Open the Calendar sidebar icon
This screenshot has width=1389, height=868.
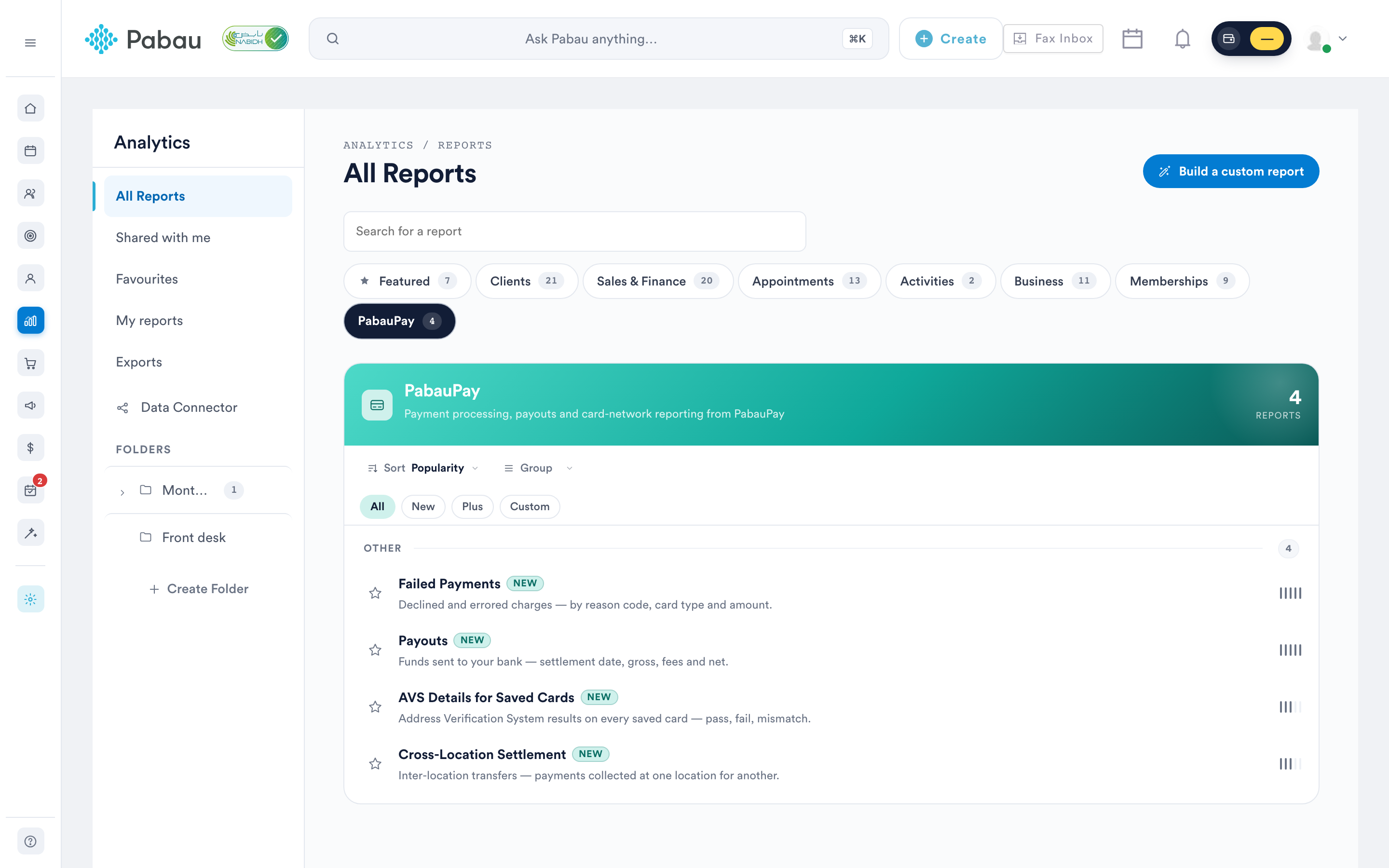click(30, 151)
